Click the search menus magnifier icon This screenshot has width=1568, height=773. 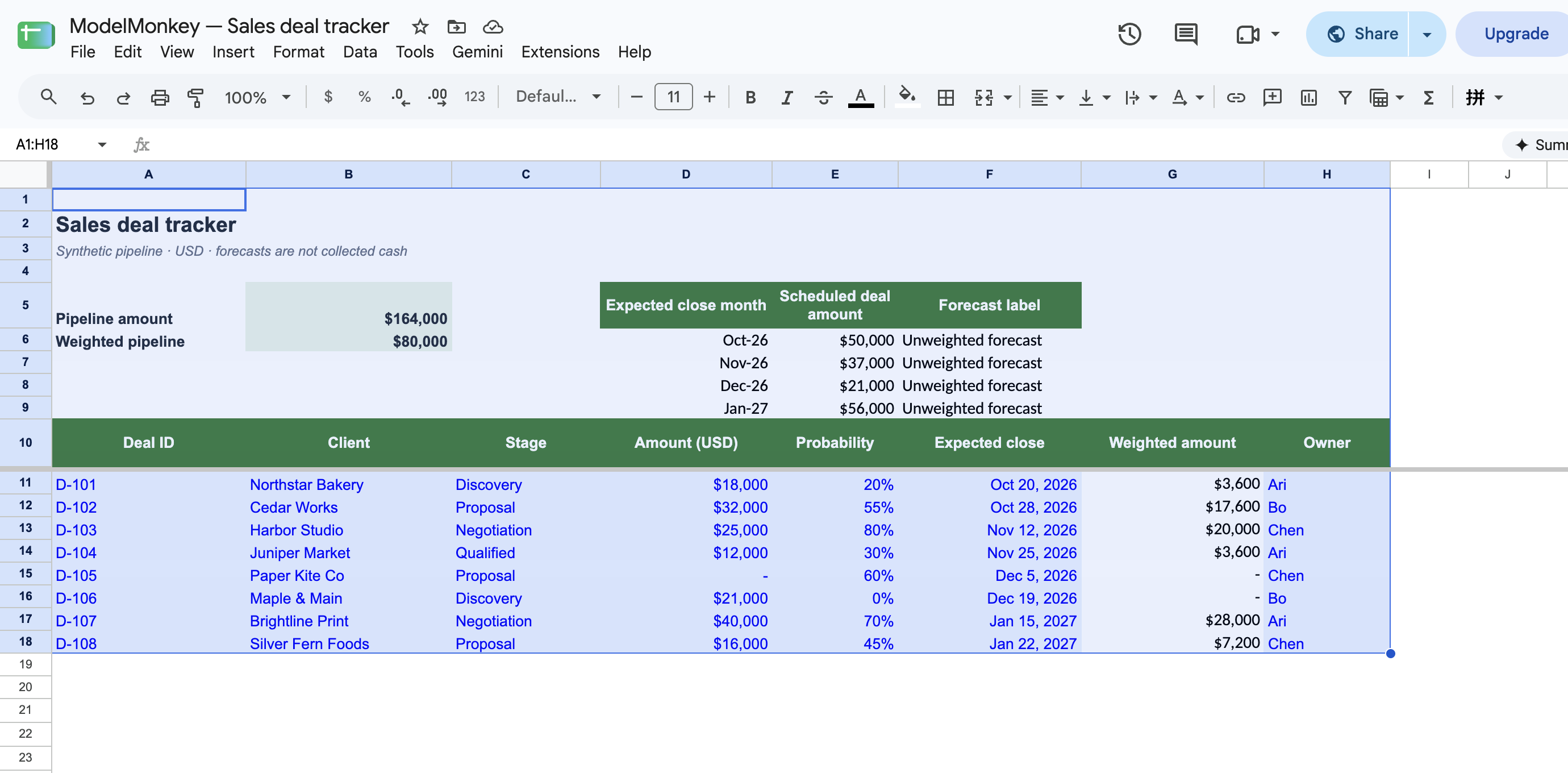pyautogui.click(x=49, y=97)
